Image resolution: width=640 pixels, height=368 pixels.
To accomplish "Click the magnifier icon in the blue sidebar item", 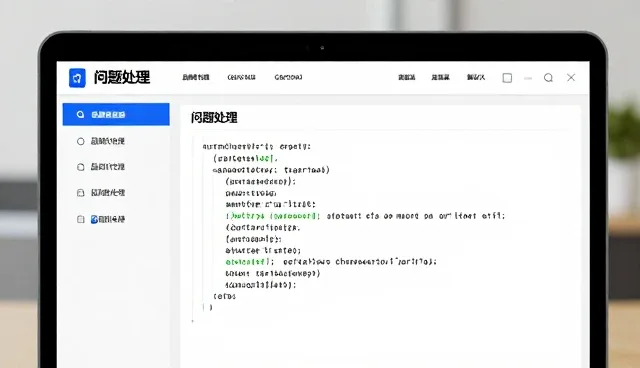I will (80, 114).
